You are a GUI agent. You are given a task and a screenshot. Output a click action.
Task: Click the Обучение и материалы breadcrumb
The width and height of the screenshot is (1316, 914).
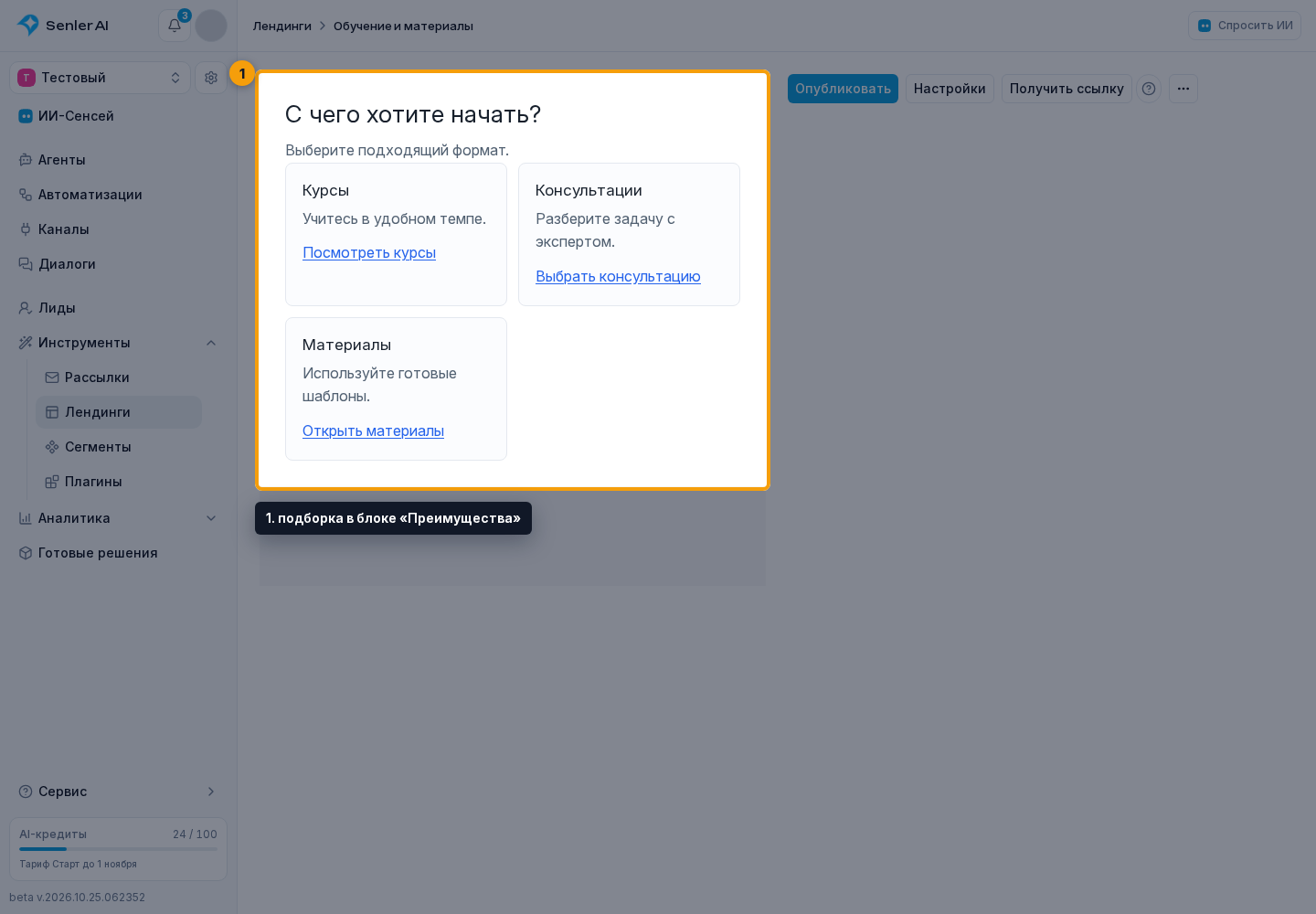(403, 26)
